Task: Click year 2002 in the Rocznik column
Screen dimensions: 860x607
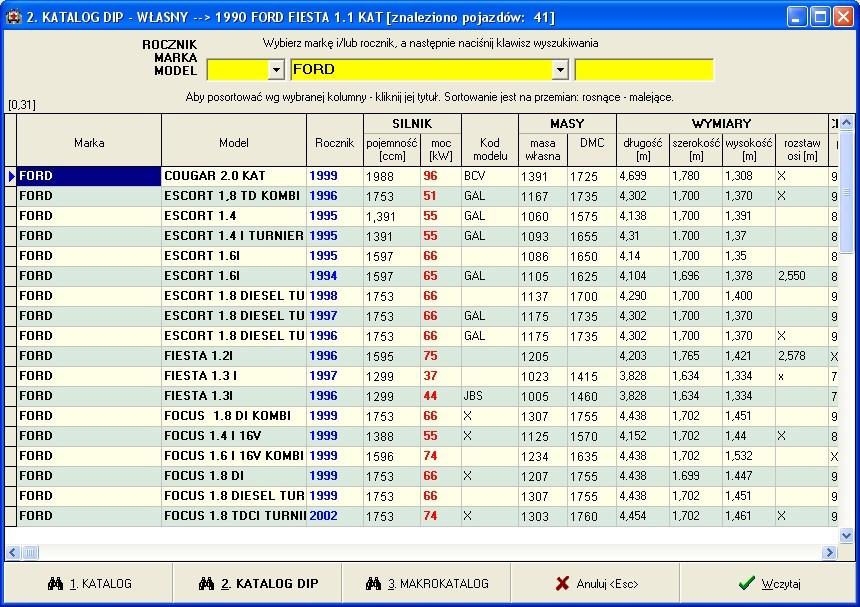Action: coord(335,516)
